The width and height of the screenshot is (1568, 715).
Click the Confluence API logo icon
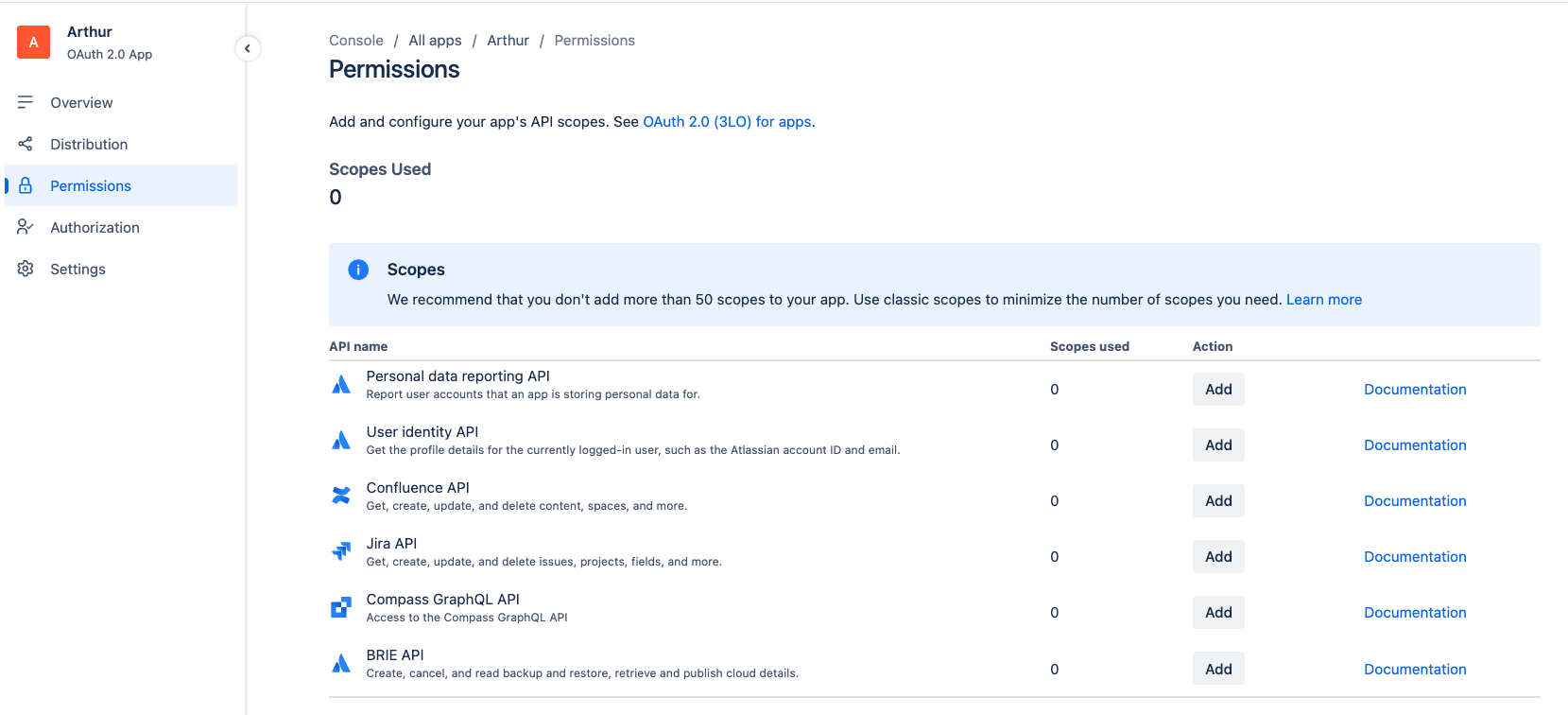point(341,496)
